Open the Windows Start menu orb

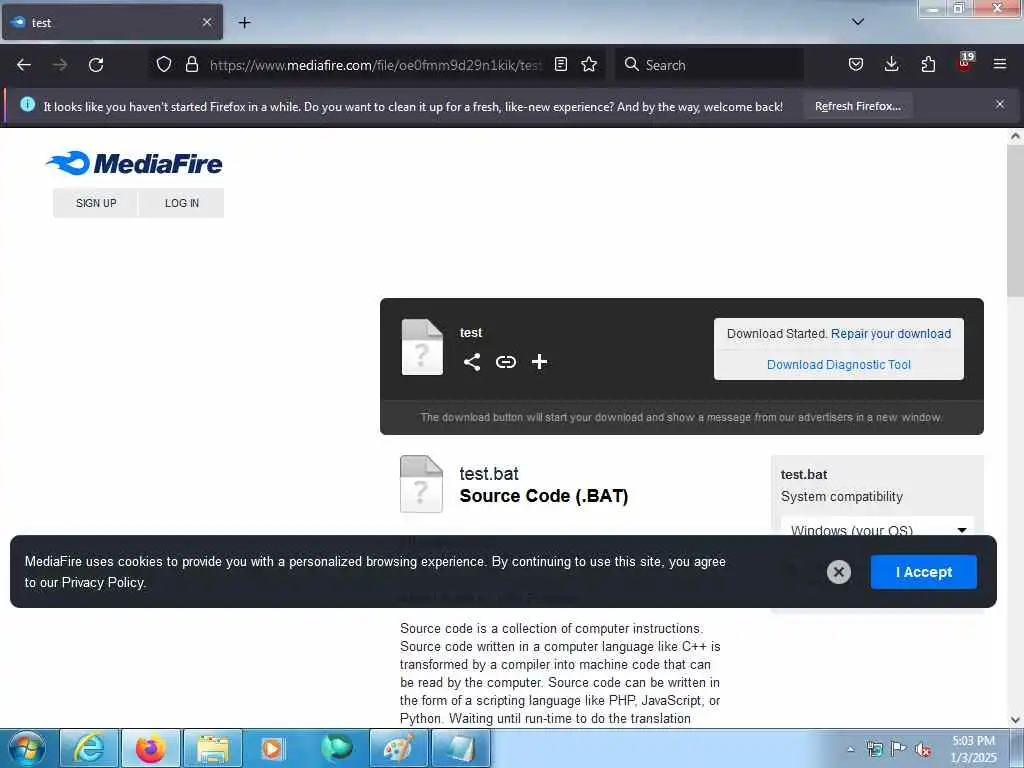point(27,748)
